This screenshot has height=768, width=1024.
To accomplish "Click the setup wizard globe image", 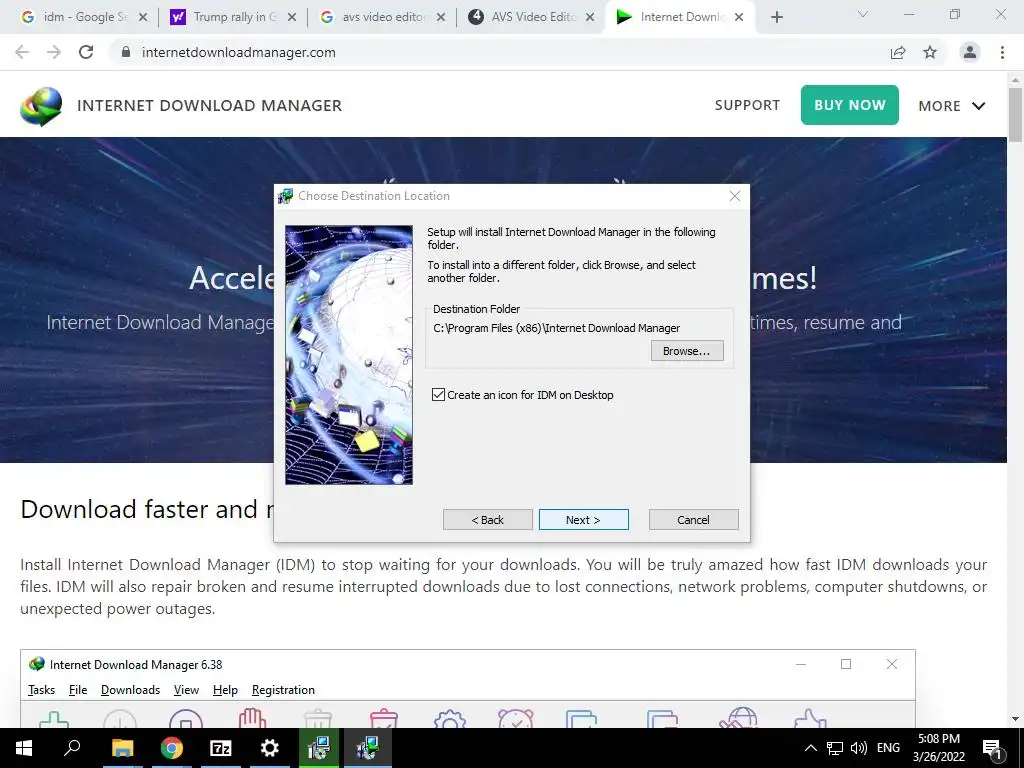I will pyautogui.click(x=349, y=355).
